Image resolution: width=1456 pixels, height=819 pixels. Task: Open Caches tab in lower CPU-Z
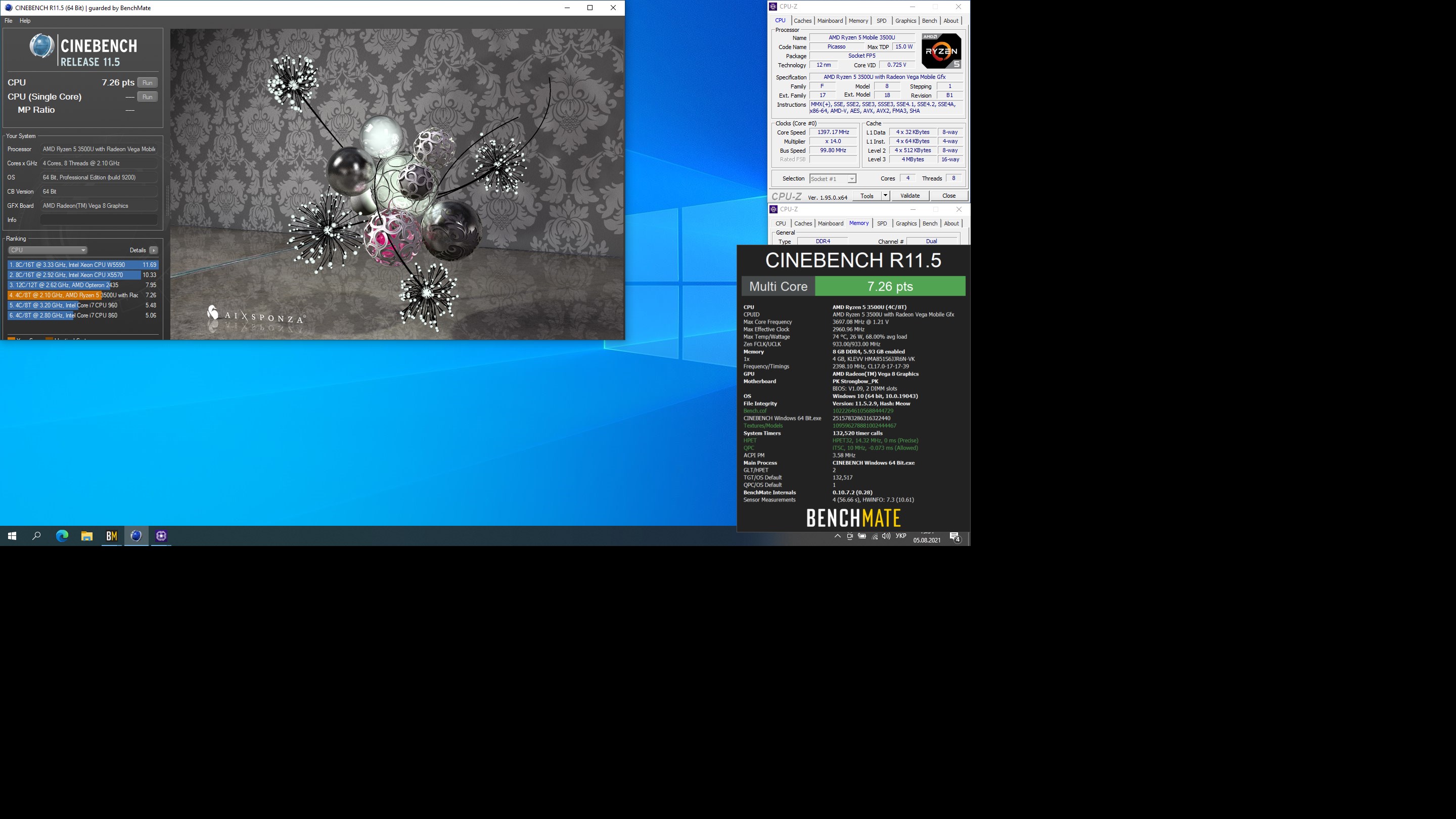tap(803, 224)
